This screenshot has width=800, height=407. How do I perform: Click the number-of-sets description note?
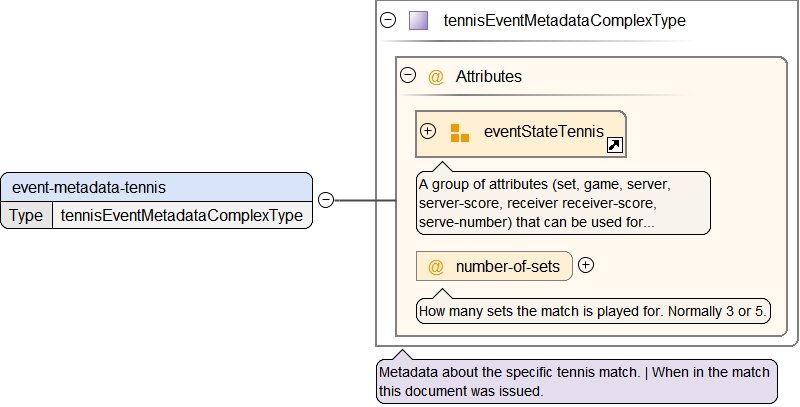(594, 311)
